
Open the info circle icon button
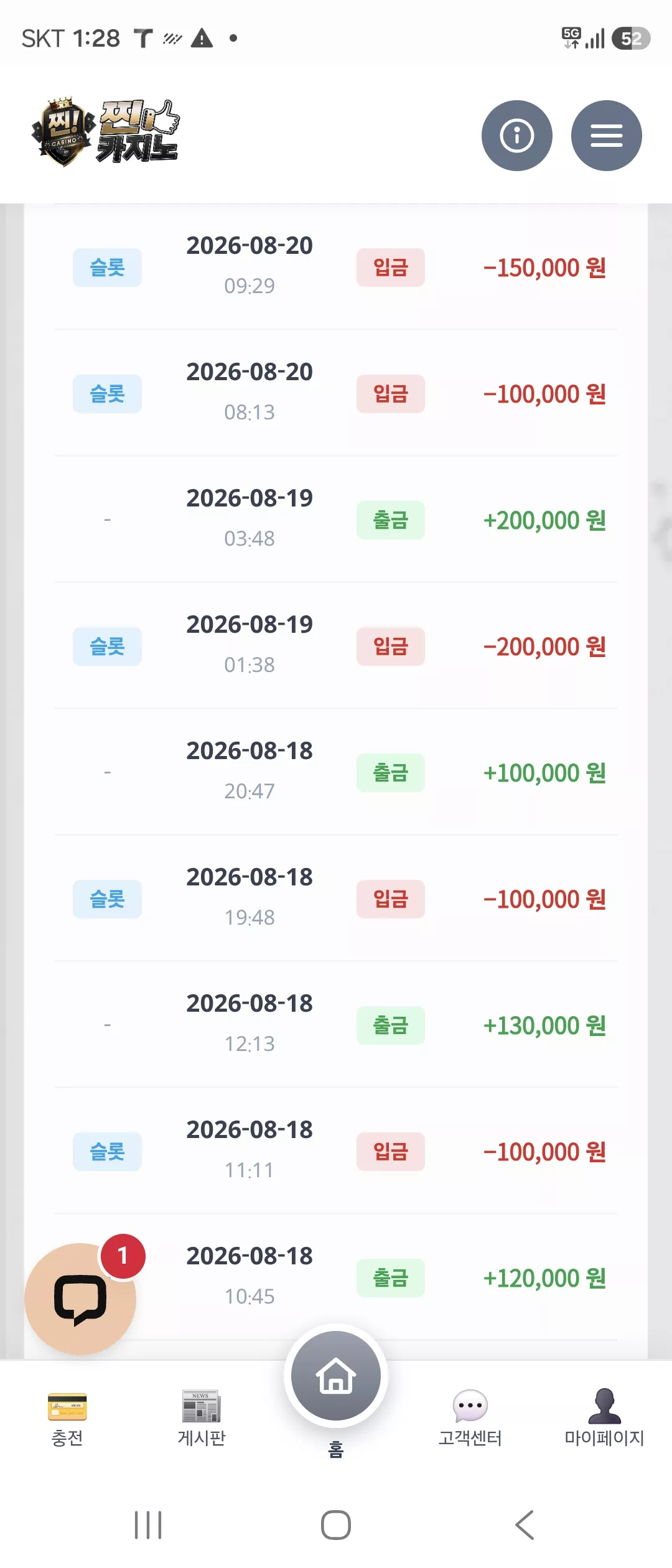coord(516,136)
